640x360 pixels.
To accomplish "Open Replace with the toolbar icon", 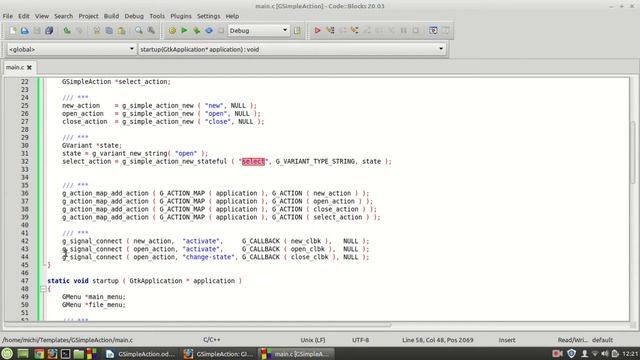I will click(151, 31).
